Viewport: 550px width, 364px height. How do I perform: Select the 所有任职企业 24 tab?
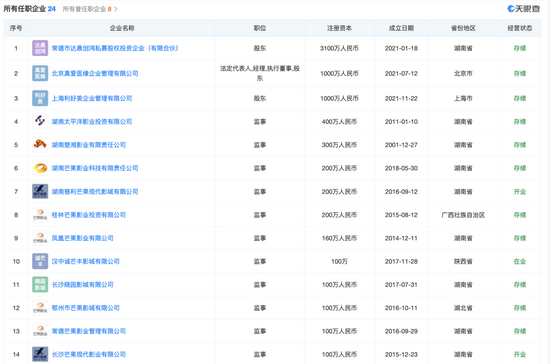click(x=29, y=9)
